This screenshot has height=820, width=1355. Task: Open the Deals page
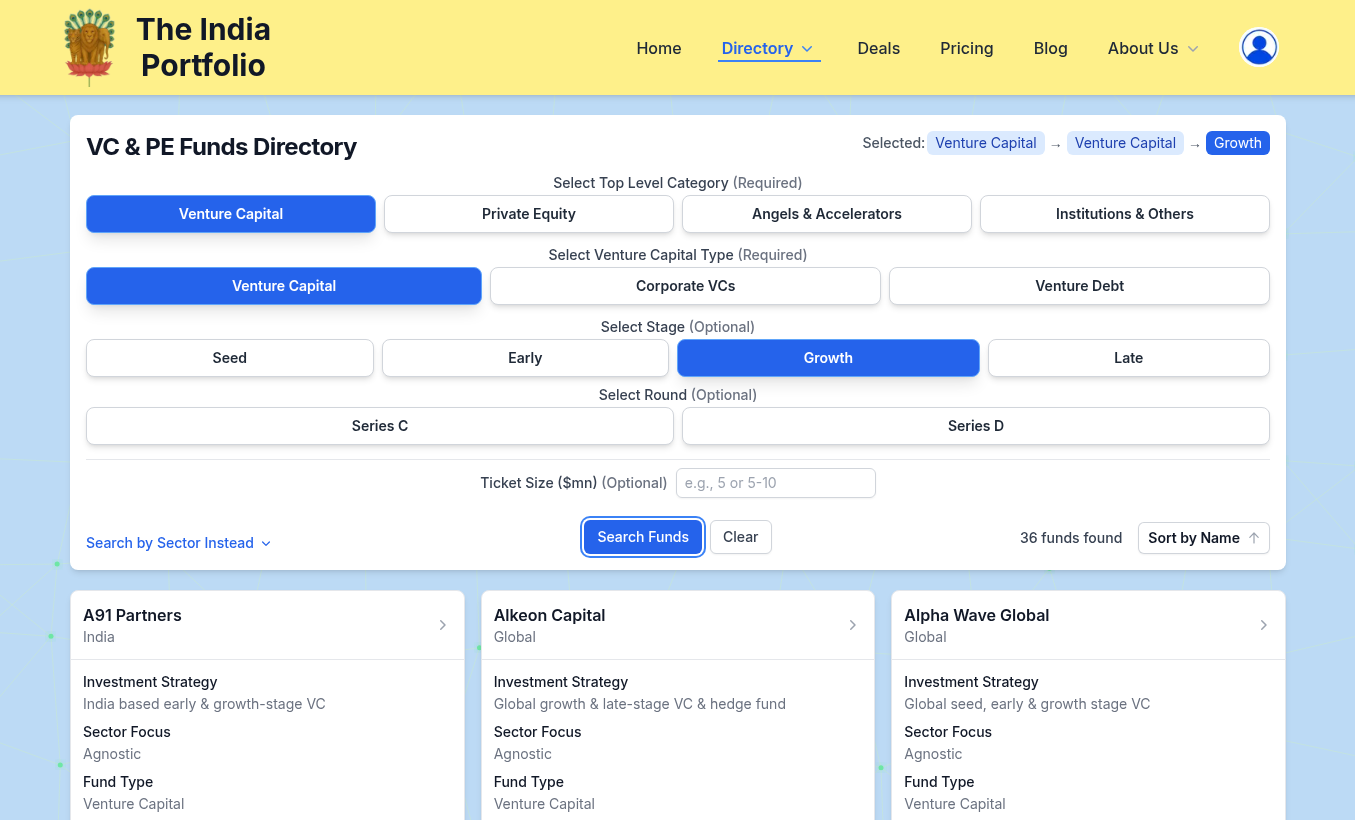879,48
